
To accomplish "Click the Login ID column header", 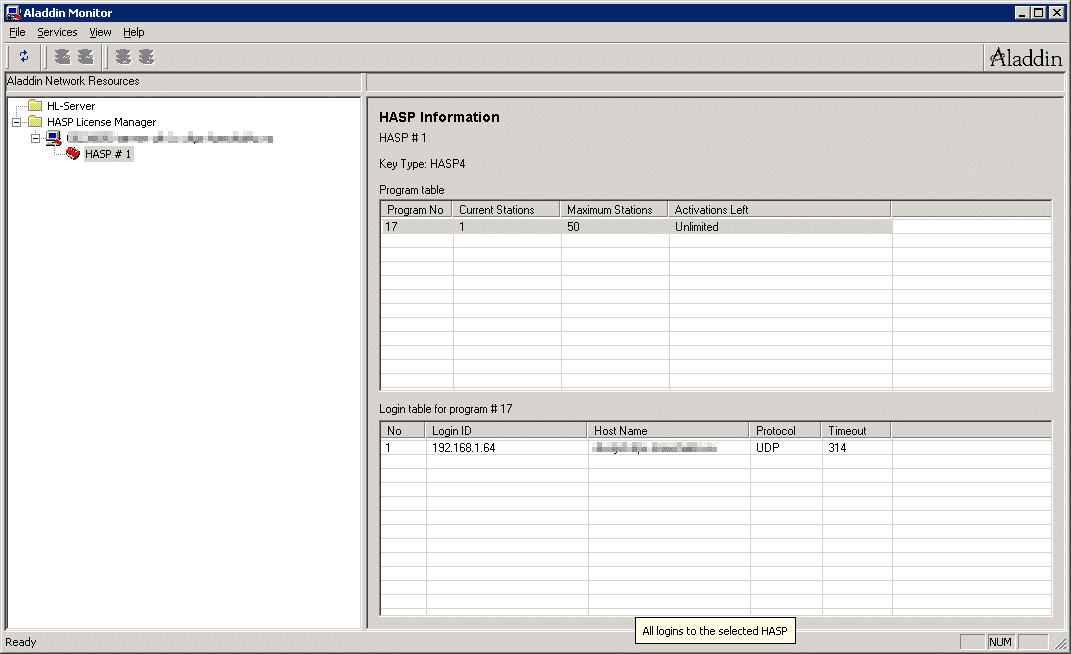I will 451,431.
